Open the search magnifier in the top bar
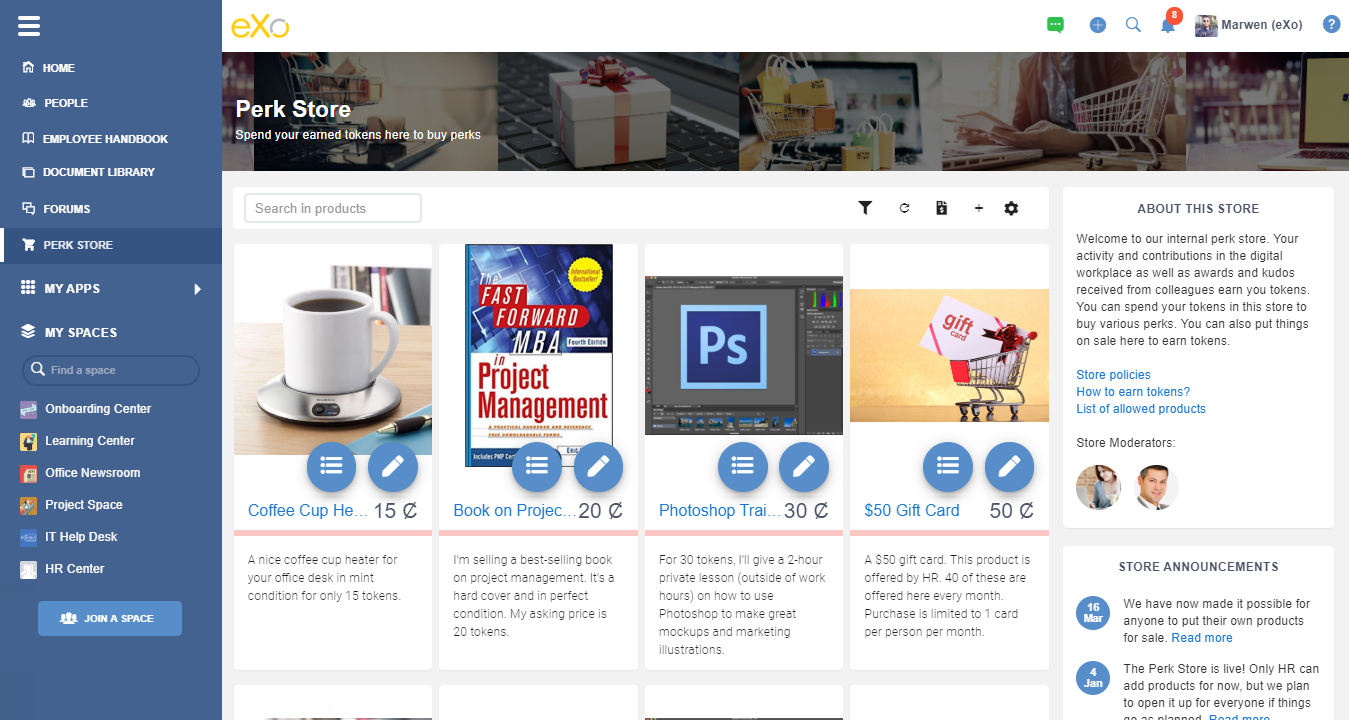Image resolution: width=1349 pixels, height=720 pixels. pyautogui.click(x=1133, y=25)
